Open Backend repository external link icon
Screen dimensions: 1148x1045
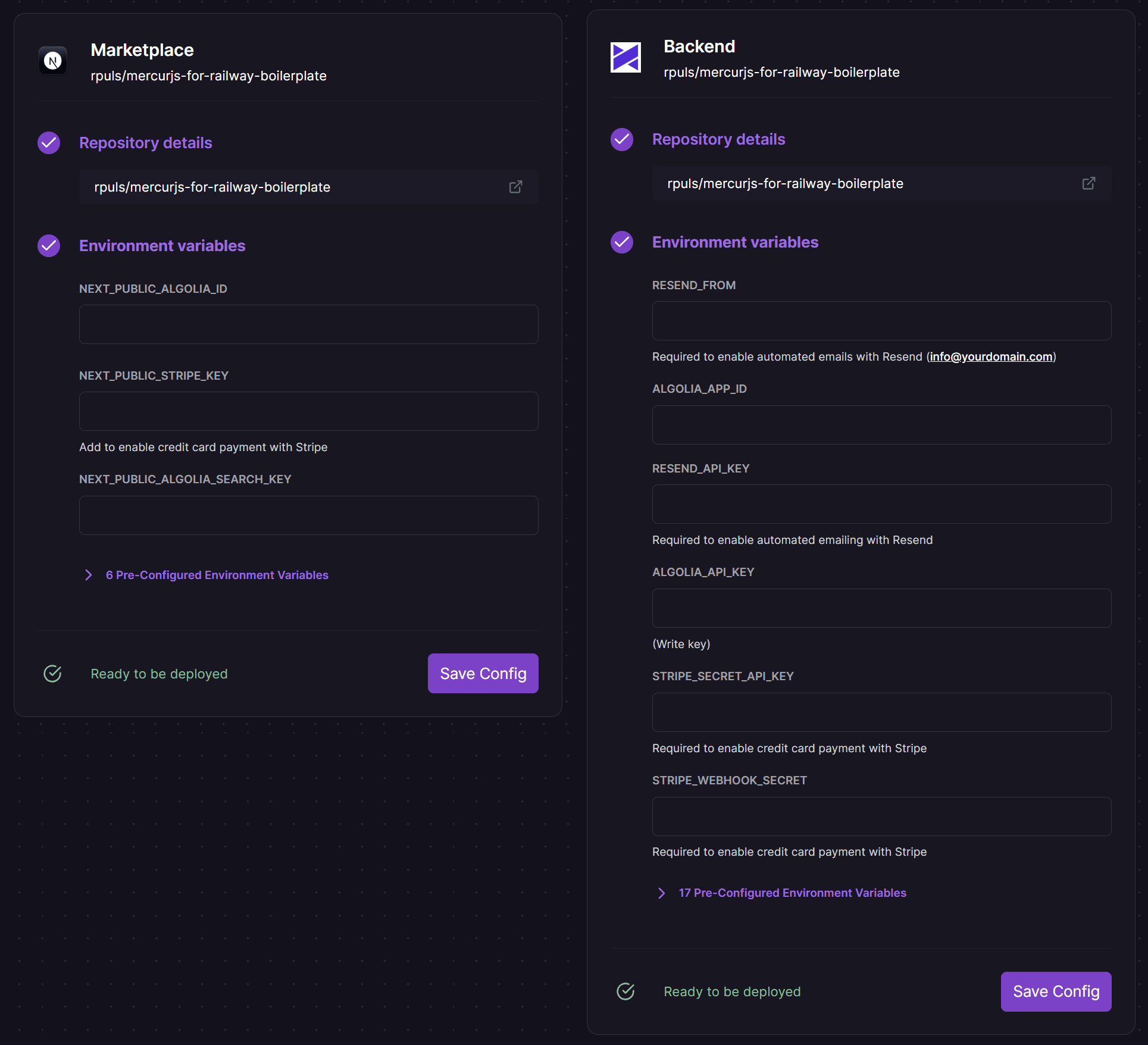pos(1088,183)
